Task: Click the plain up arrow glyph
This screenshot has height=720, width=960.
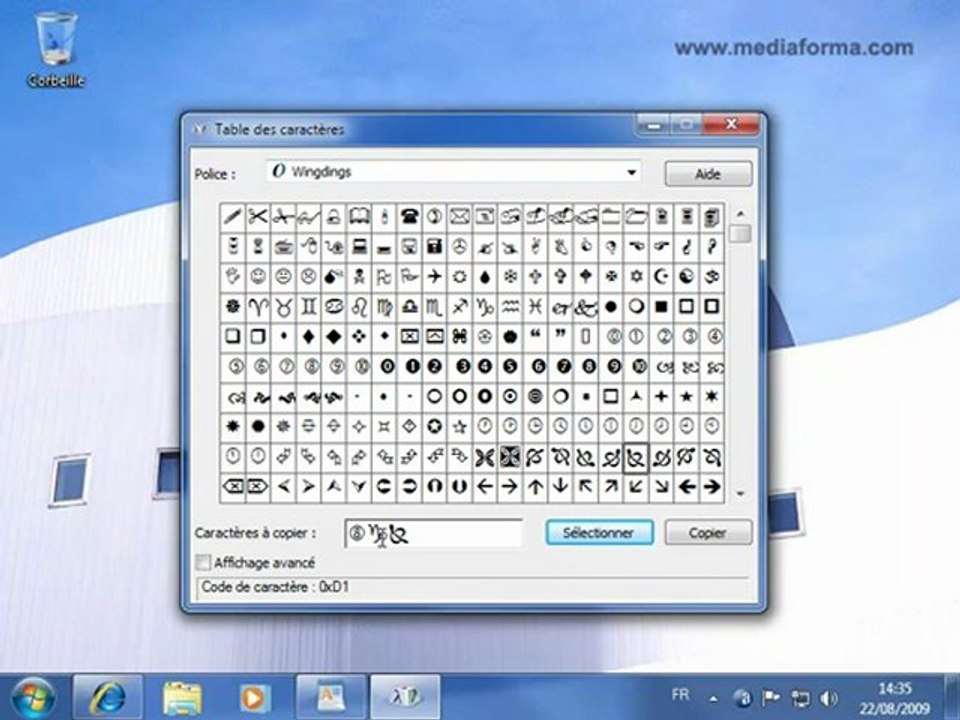Action: click(536, 487)
